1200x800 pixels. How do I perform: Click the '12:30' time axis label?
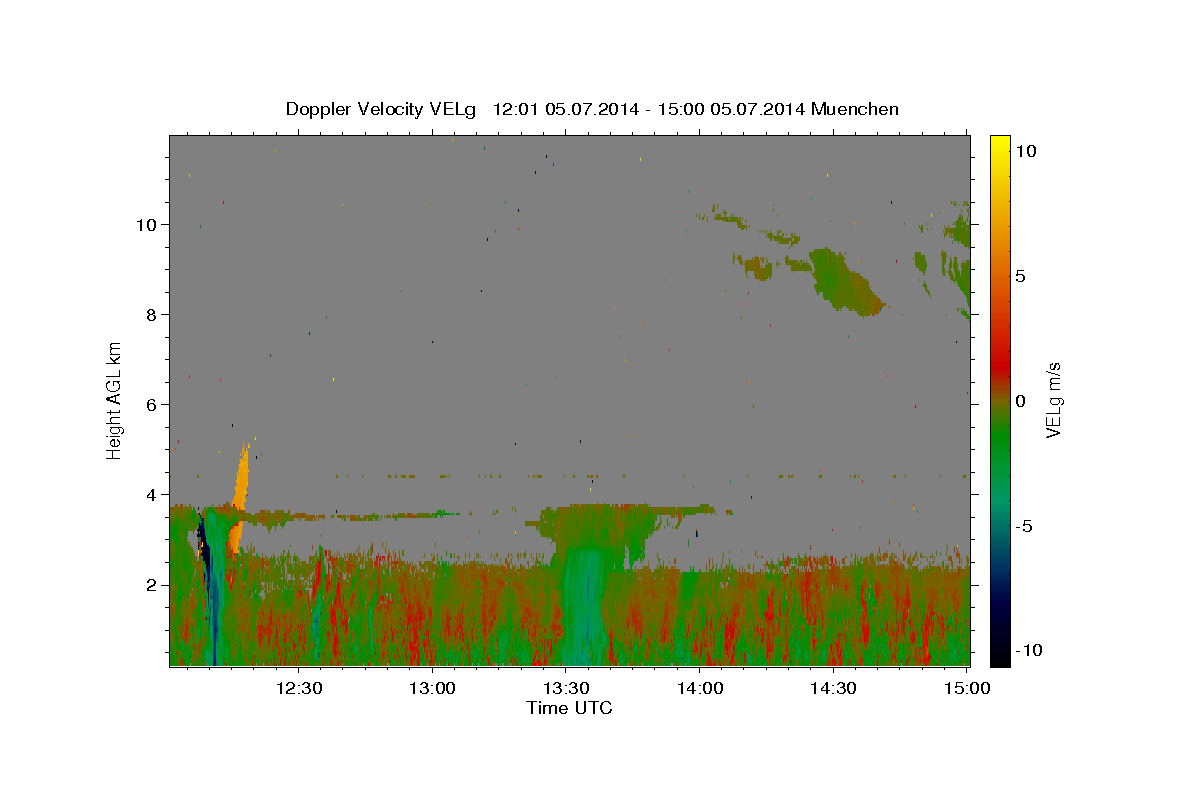(298, 689)
